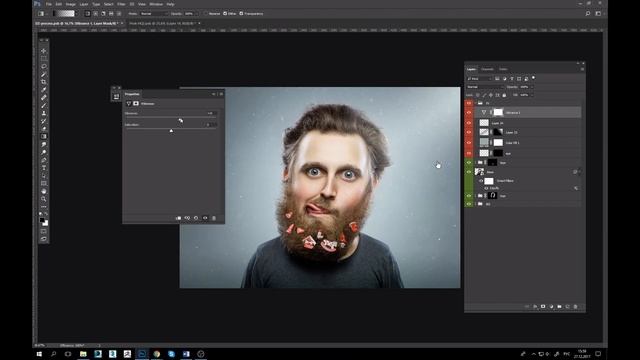Select the Clone Stamp tool

44,113
